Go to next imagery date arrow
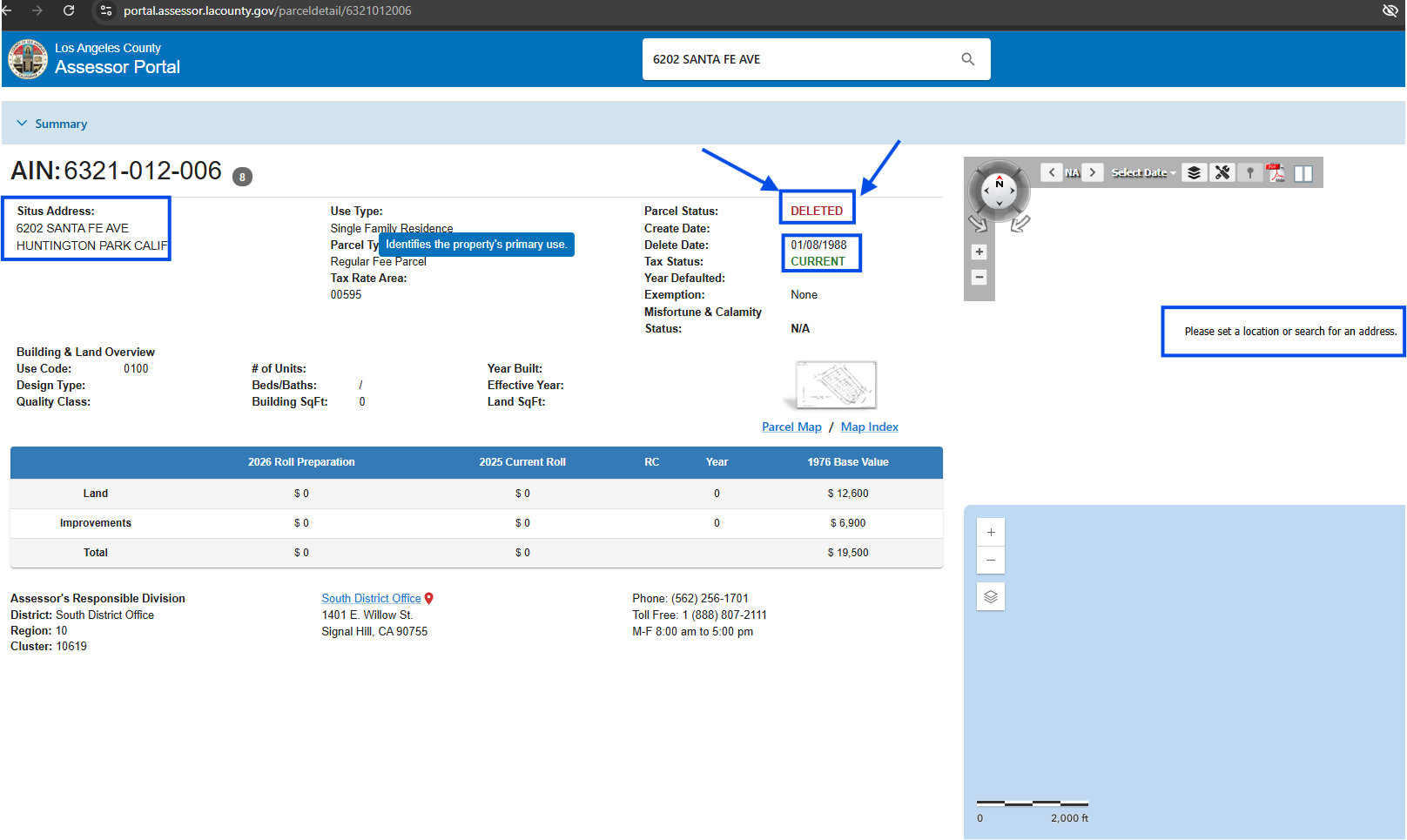 pyautogui.click(x=1093, y=172)
